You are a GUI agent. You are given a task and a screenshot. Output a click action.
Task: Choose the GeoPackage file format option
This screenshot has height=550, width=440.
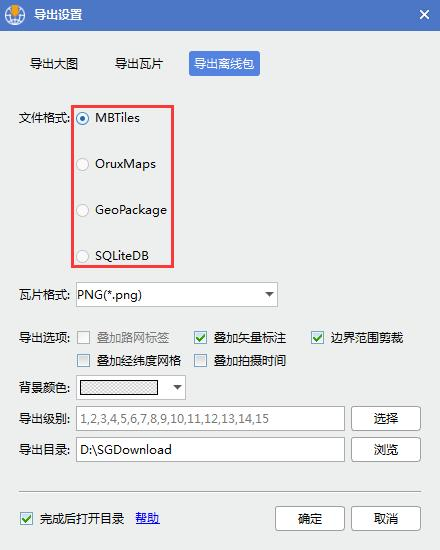tap(82, 210)
